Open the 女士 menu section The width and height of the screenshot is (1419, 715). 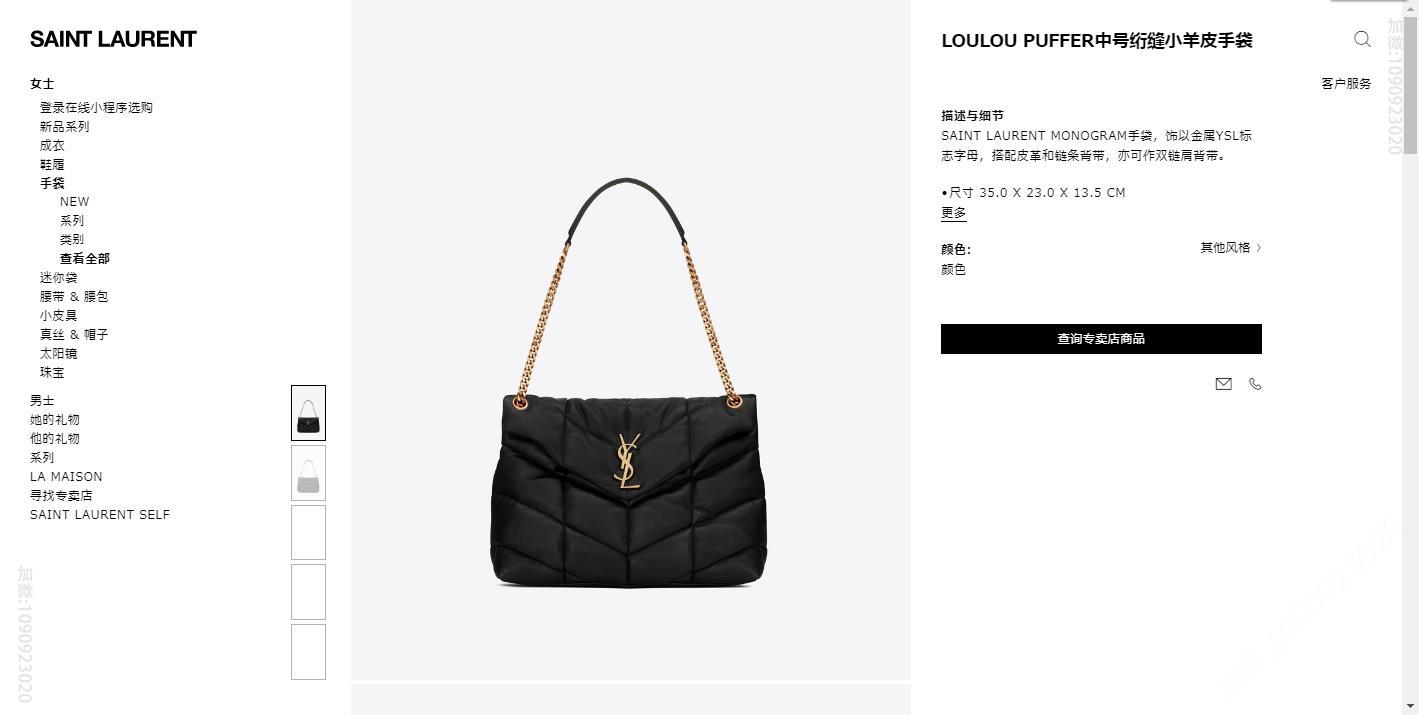pos(42,84)
